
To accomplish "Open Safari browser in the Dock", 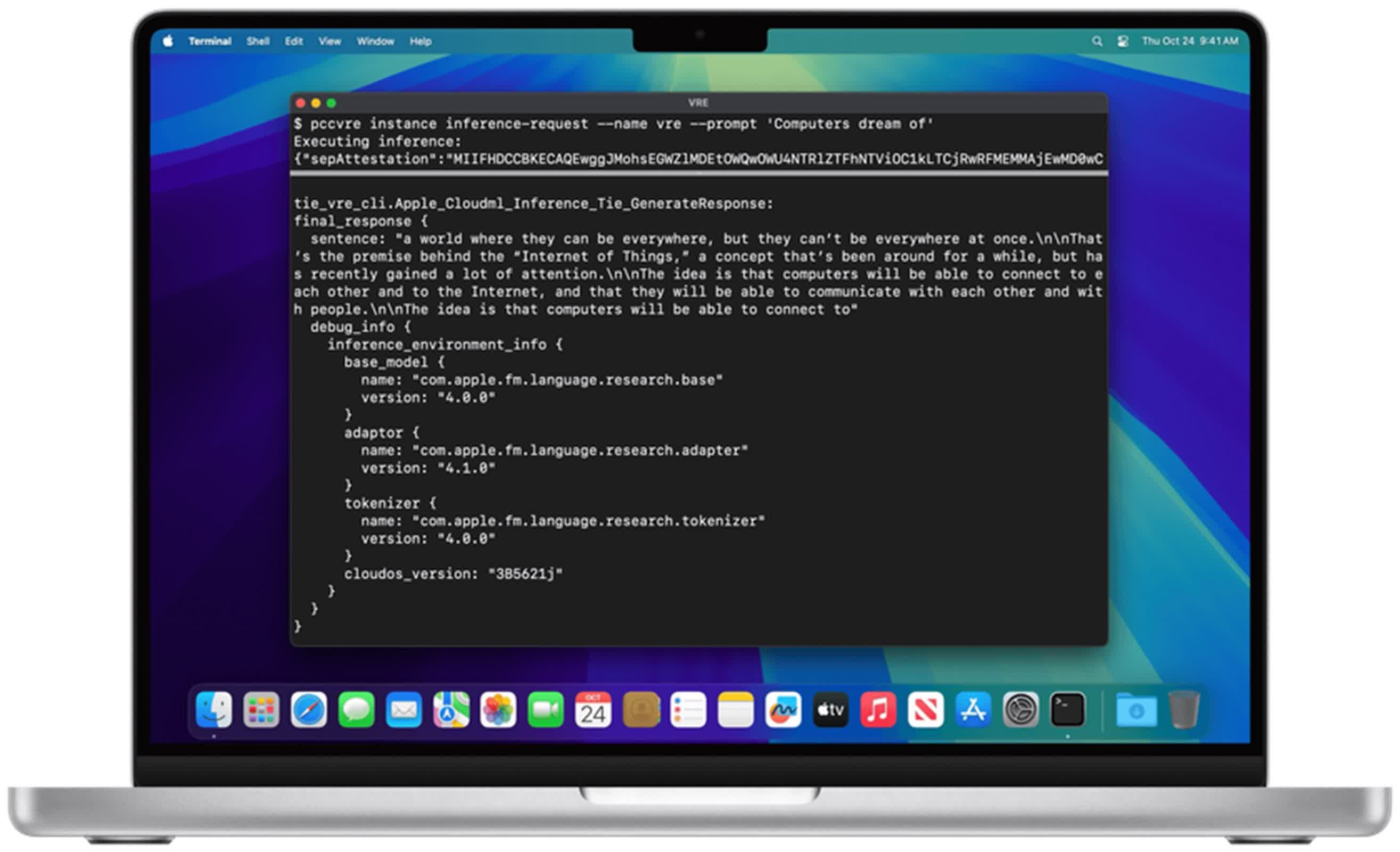I will pos(309,709).
